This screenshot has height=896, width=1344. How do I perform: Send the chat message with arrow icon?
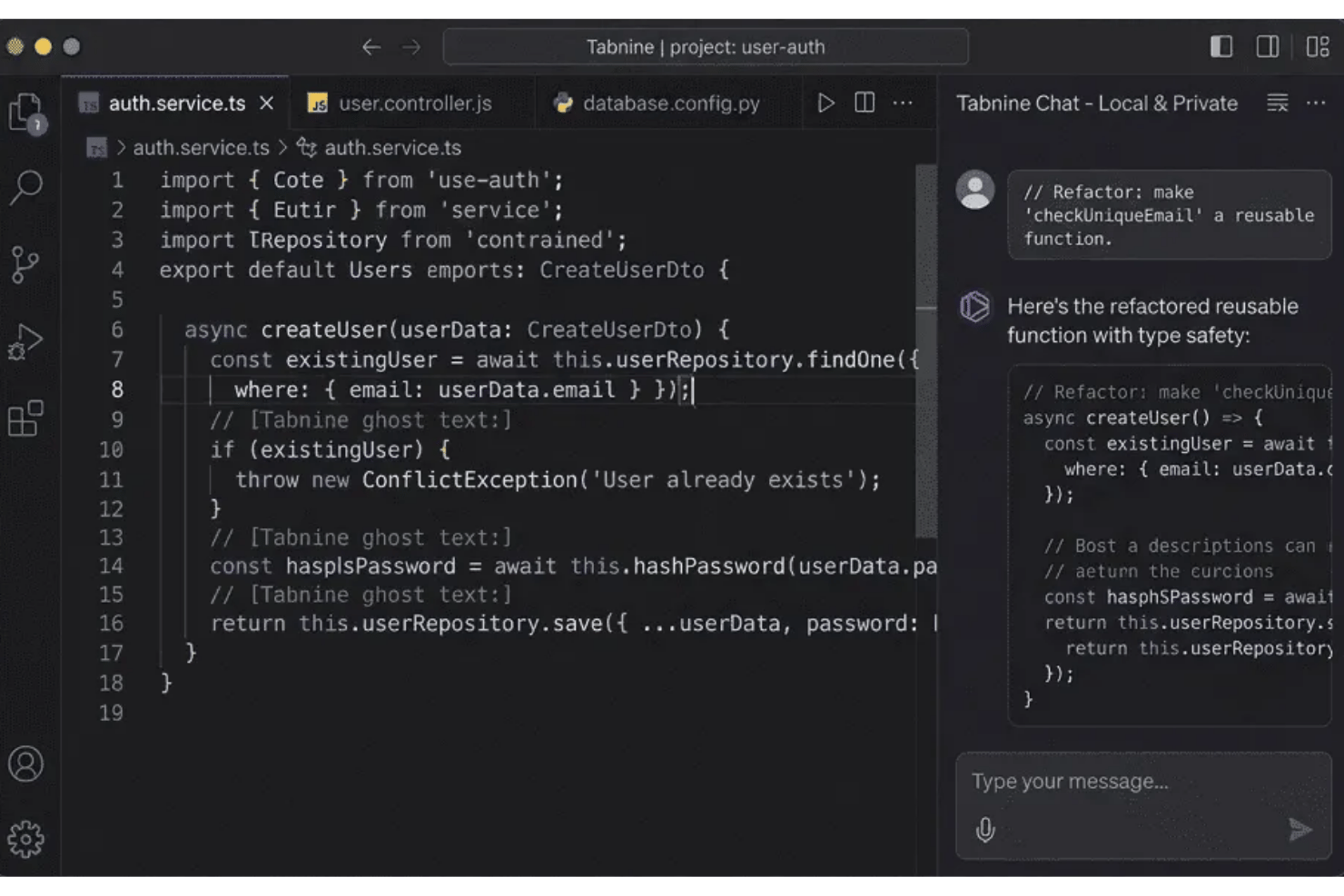pyautogui.click(x=1300, y=829)
